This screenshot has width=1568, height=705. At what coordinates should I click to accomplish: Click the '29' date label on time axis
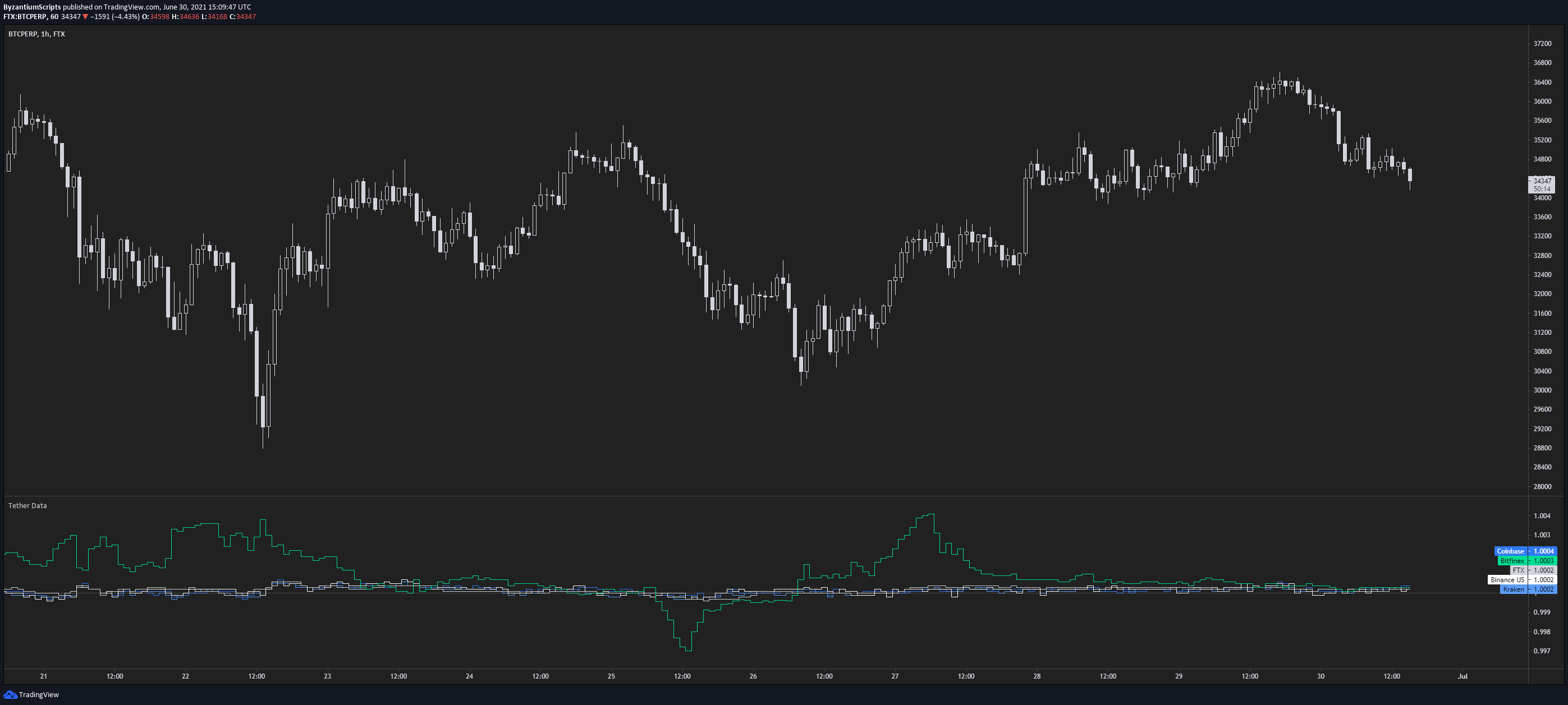[1179, 676]
